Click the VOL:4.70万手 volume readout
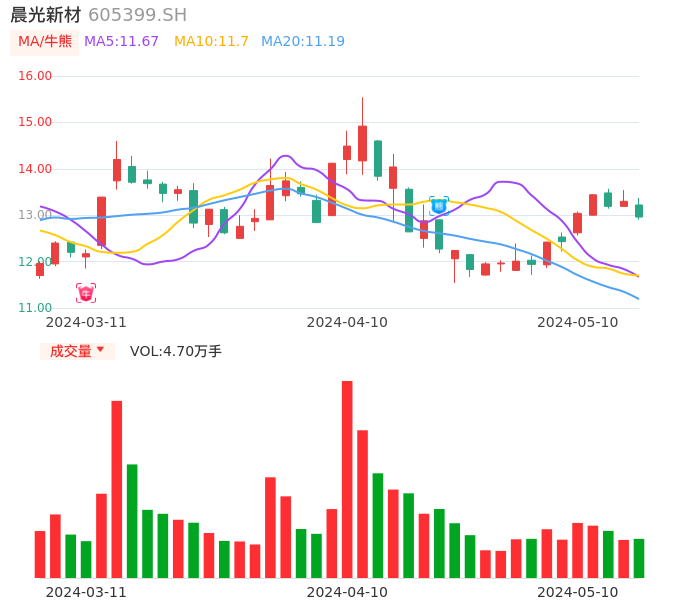Screen dimensions: 686x606 (x=176, y=351)
